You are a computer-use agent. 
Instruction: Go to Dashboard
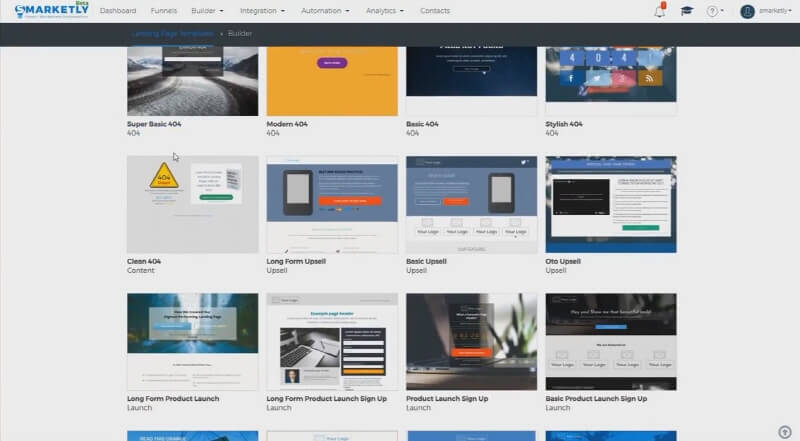click(x=118, y=11)
